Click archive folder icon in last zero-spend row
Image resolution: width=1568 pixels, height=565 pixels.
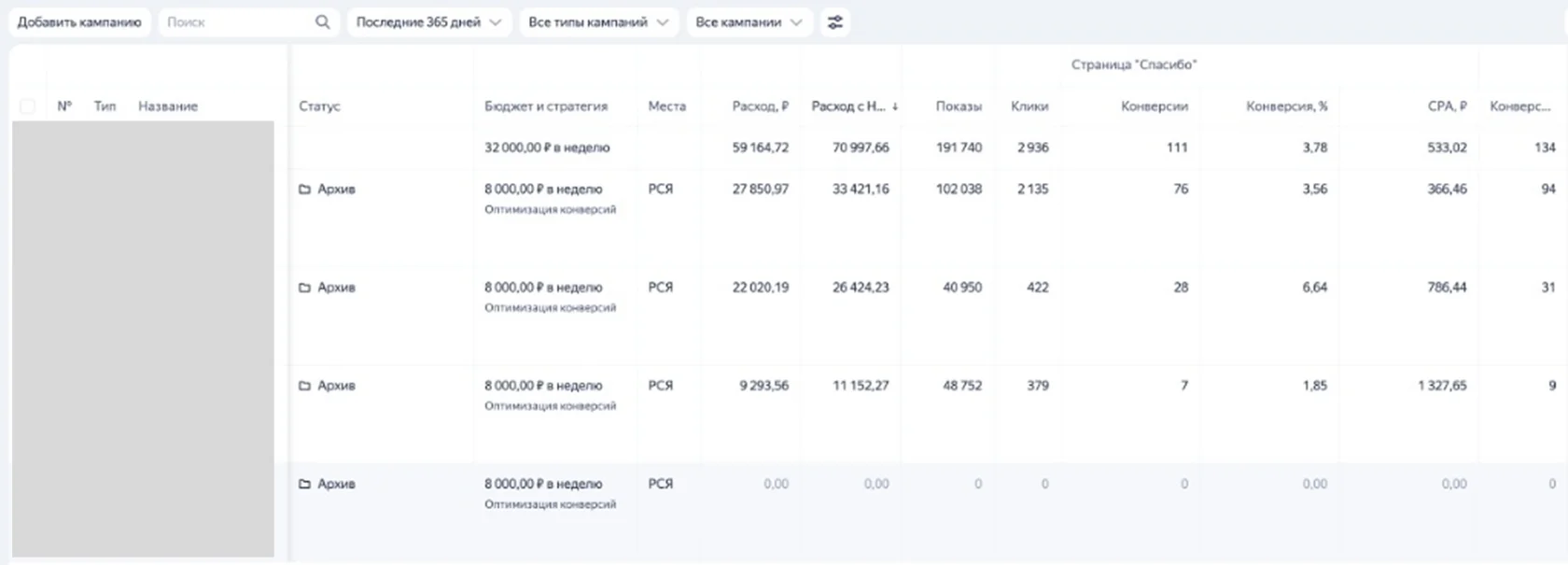click(304, 484)
